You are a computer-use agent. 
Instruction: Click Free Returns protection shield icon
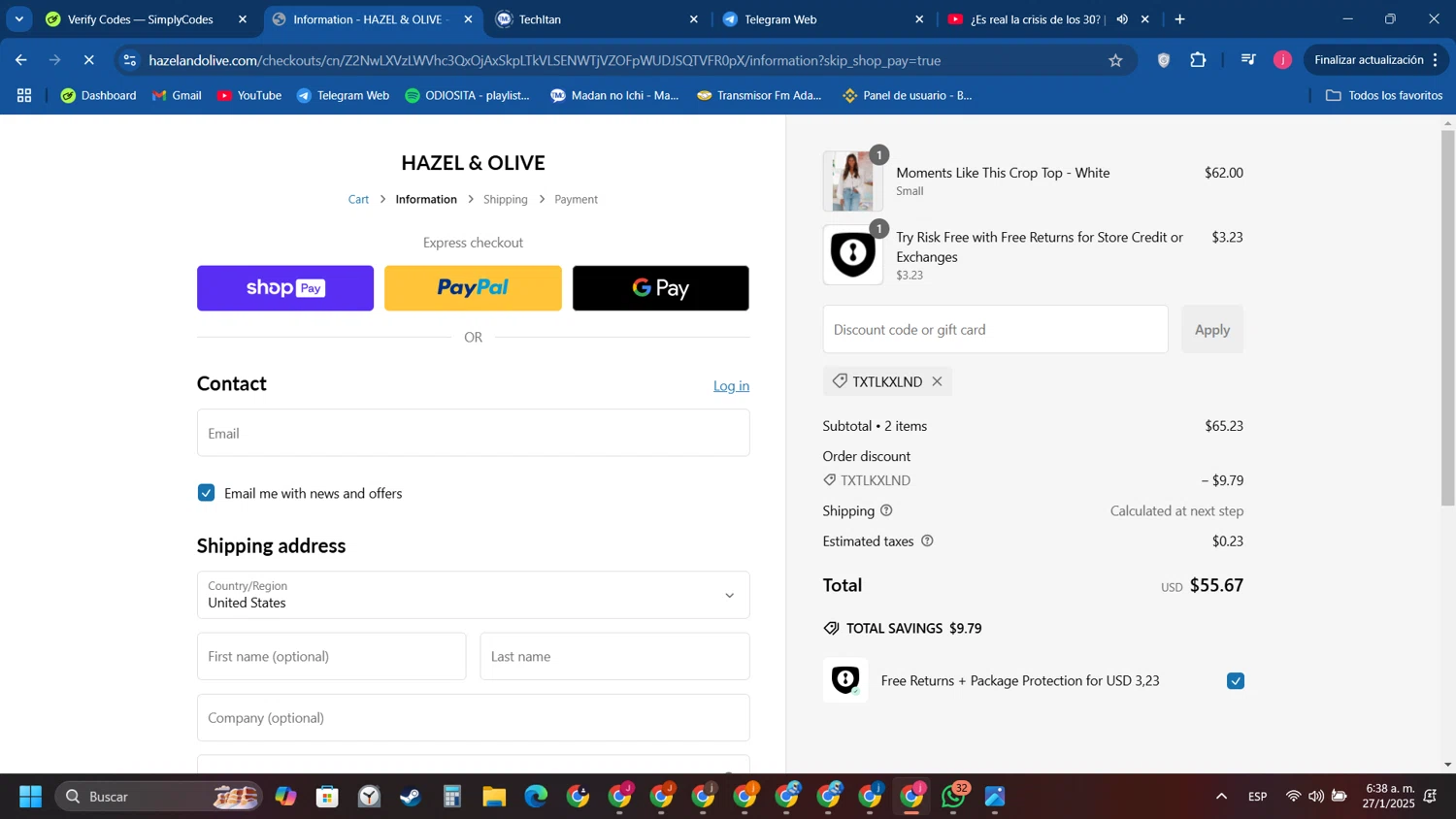click(845, 680)
